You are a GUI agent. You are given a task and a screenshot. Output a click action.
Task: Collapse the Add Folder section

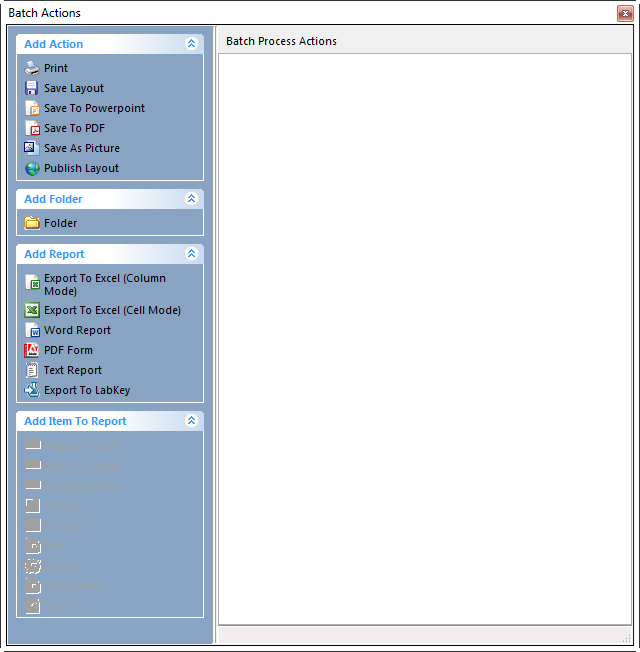coord(191,199)
